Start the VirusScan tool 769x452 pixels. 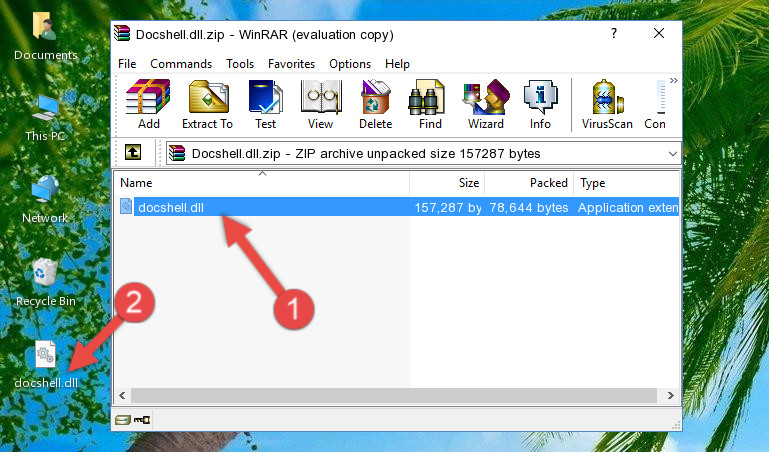[x=607, y=104]
